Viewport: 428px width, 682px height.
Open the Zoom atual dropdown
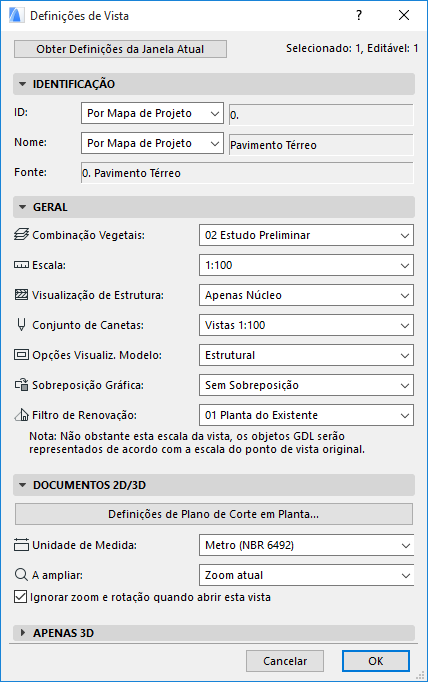tap(306, 575)
